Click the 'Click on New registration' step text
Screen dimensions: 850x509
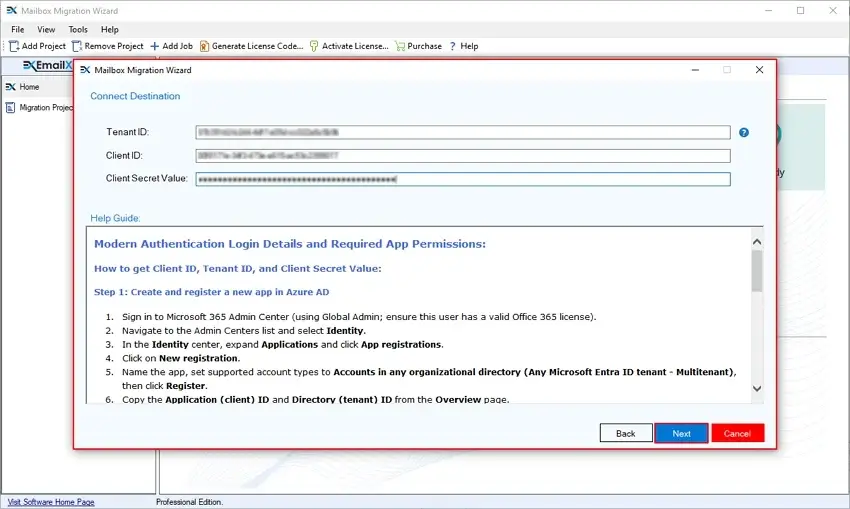181,358
